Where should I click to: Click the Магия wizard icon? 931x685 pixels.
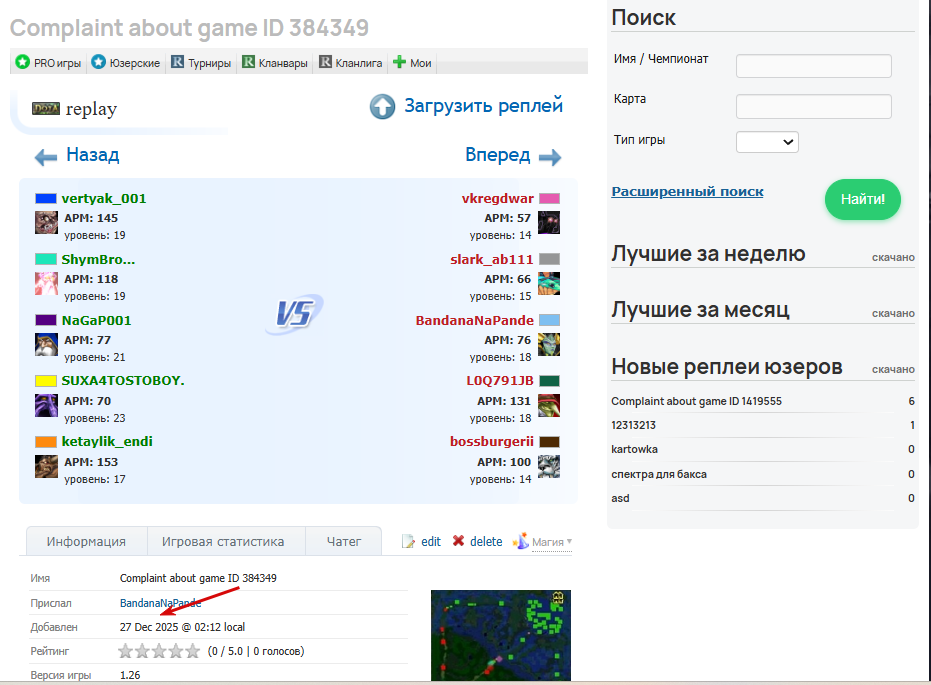pyautogui.click(x=521, y=541)
